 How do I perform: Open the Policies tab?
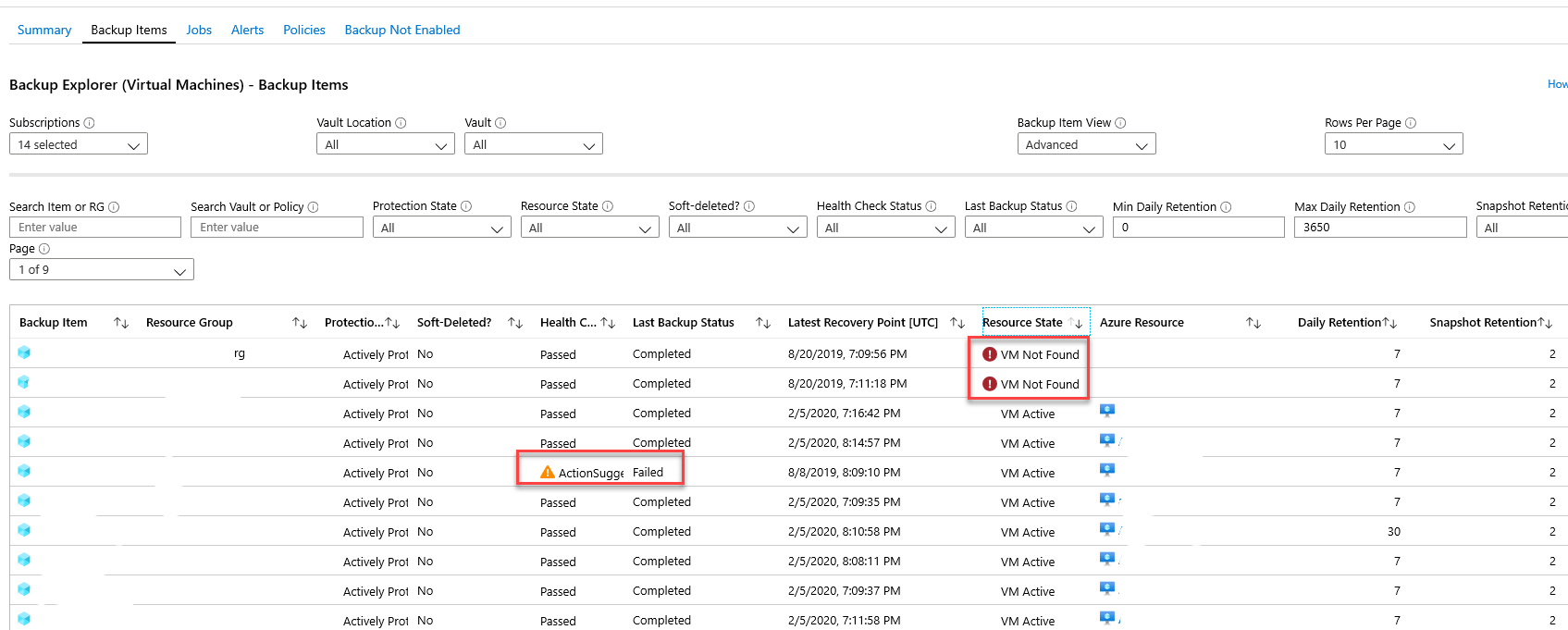[304, 30]
